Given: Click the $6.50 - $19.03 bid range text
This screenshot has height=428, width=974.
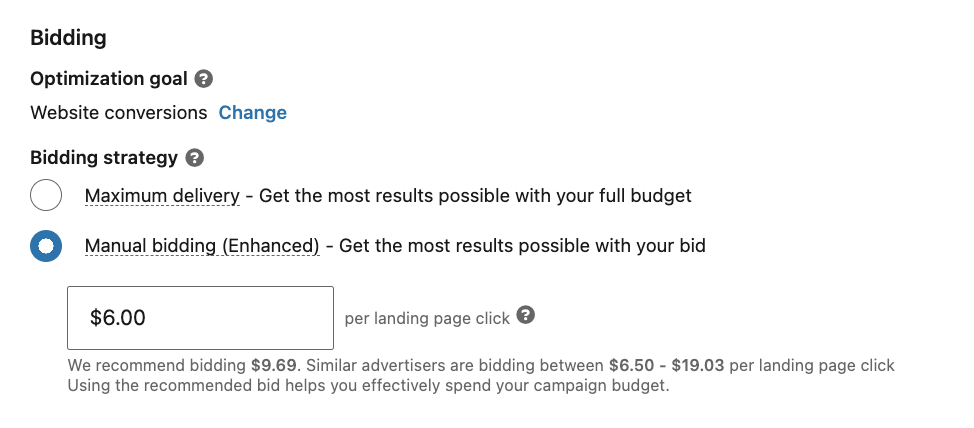Looking at the screenshot, I should [x=667, y=365].
